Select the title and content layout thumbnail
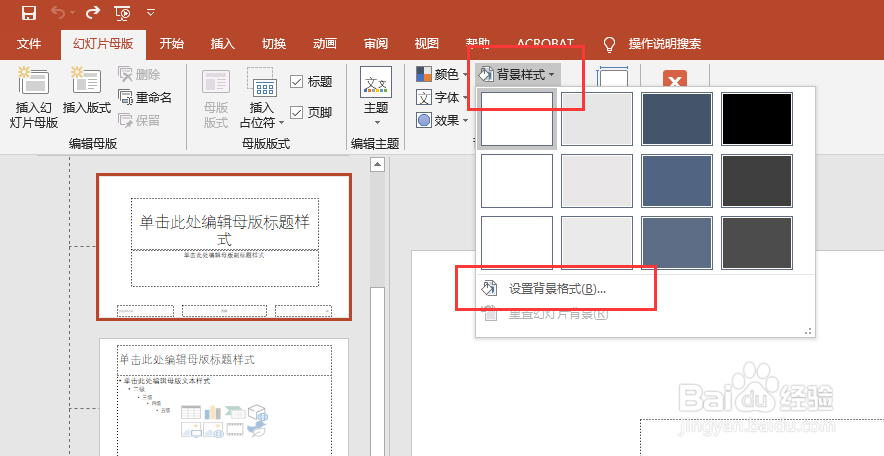Image resolution: width=884 pixels, height=456 pixels. (x=224, y=397)
